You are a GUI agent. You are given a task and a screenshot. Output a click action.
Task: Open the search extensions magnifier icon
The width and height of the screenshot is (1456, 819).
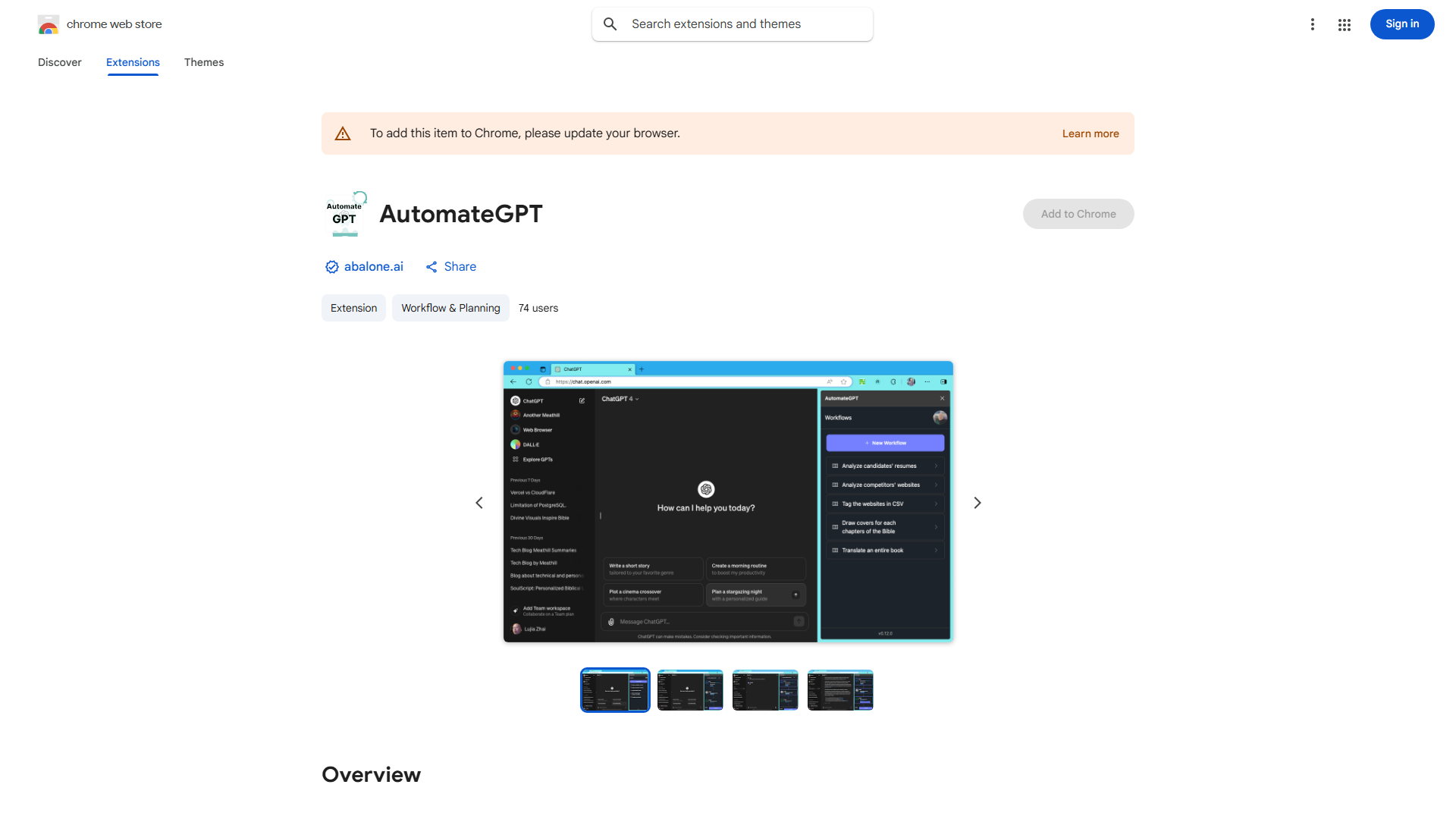click(610, 24)
